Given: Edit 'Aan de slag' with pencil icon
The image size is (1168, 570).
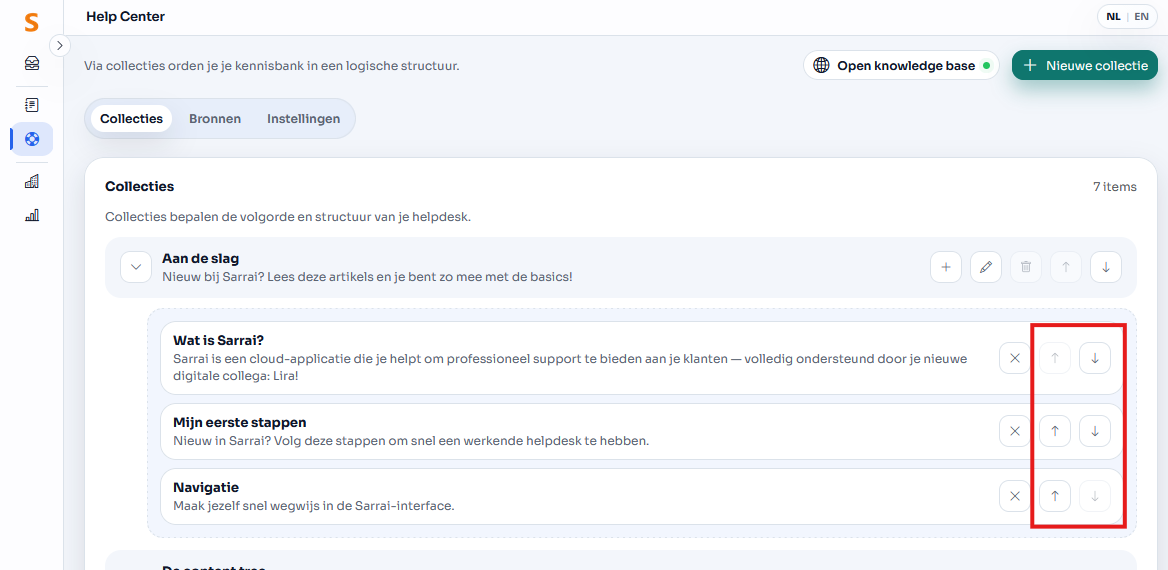Looking at the screenshot, I should [x=985, y=267].
